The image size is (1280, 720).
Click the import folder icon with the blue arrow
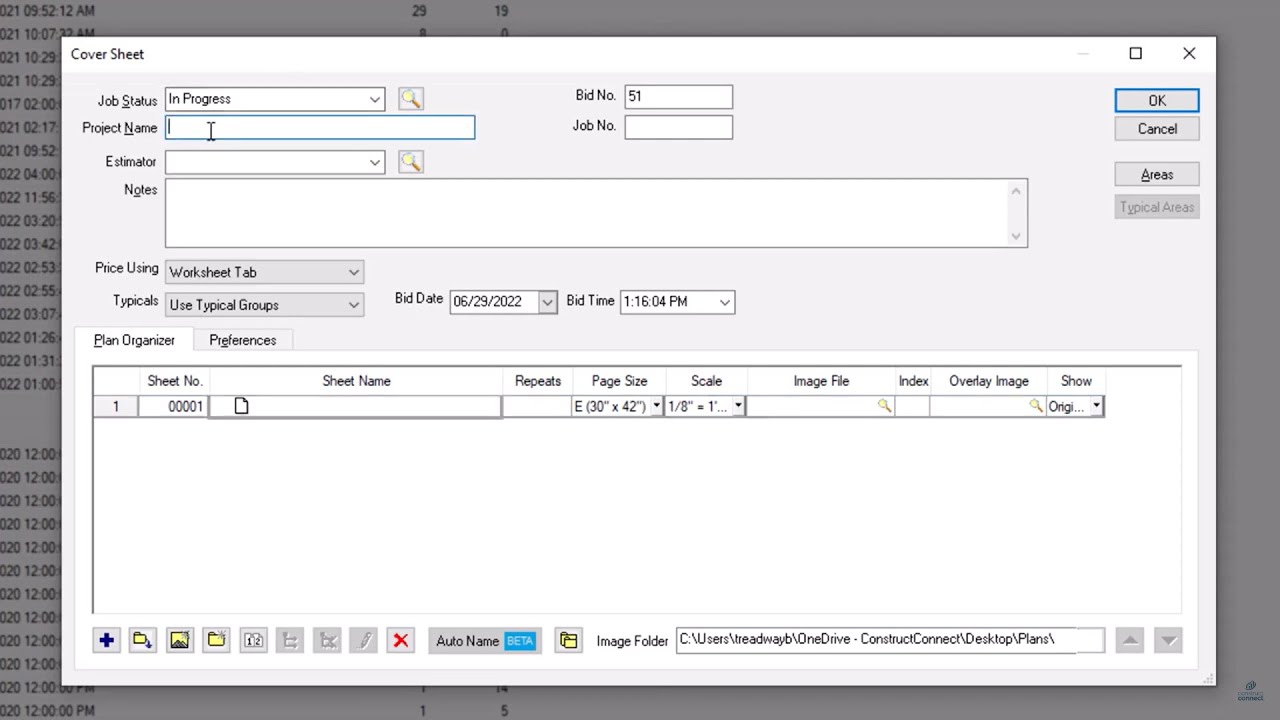[142, 640]
